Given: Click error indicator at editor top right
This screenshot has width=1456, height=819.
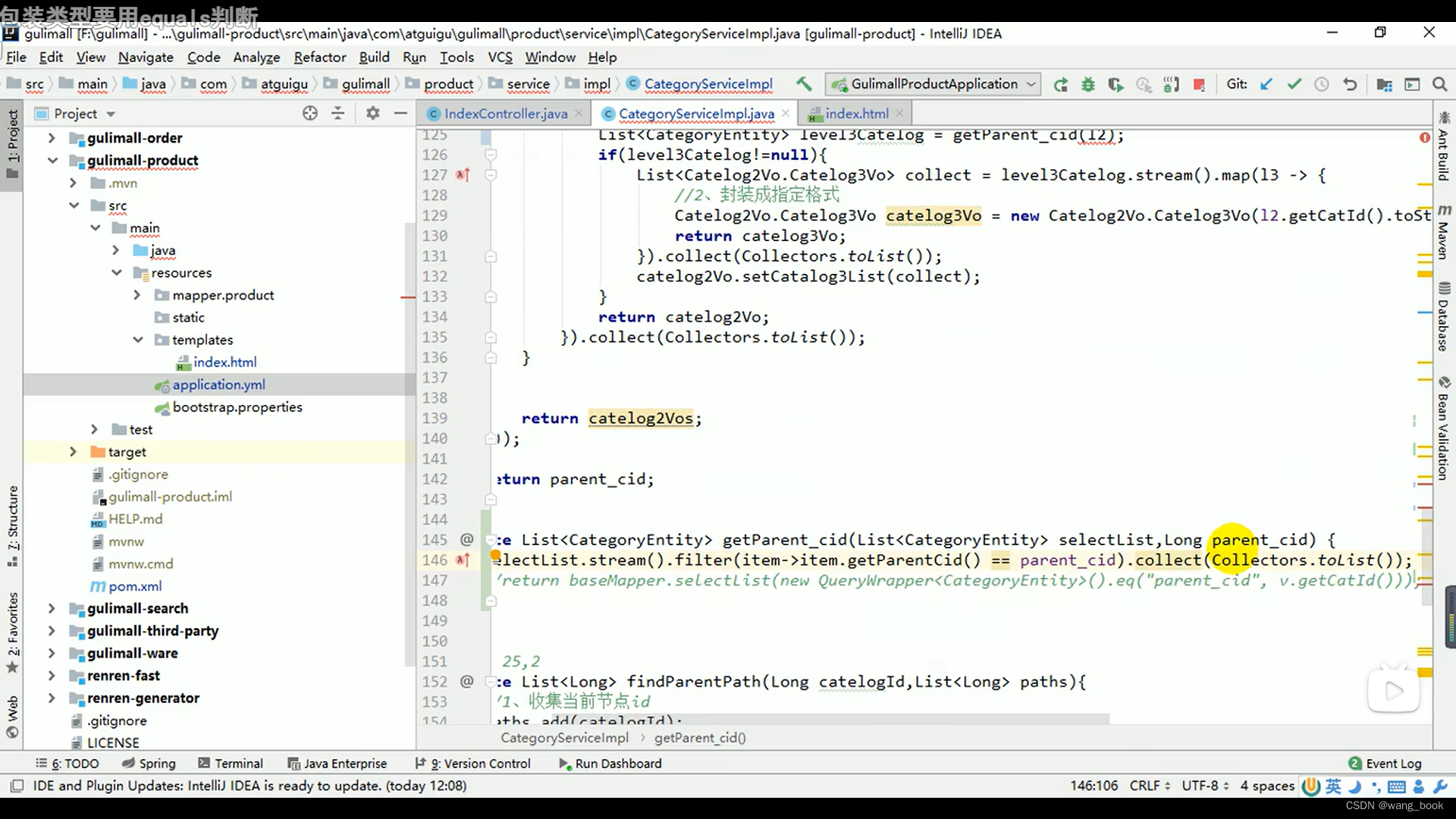Looking at the screenshot, I should tap(1425, 137).
